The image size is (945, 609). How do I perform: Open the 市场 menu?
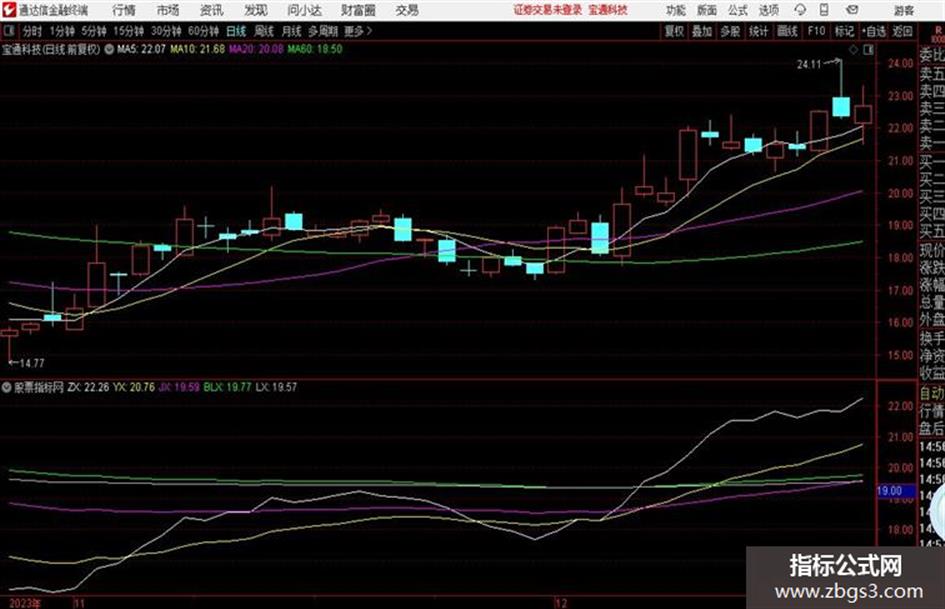168,10
